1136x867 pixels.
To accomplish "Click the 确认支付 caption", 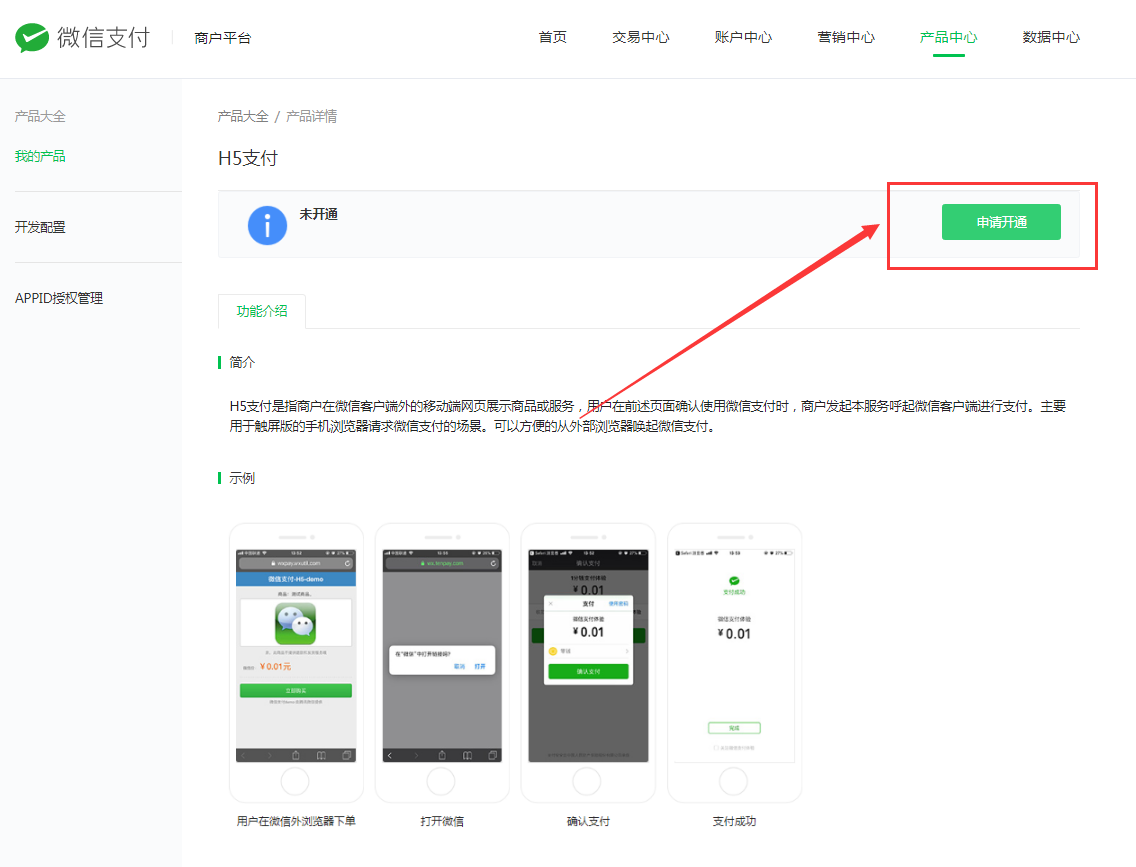I will tap(588, 821).
